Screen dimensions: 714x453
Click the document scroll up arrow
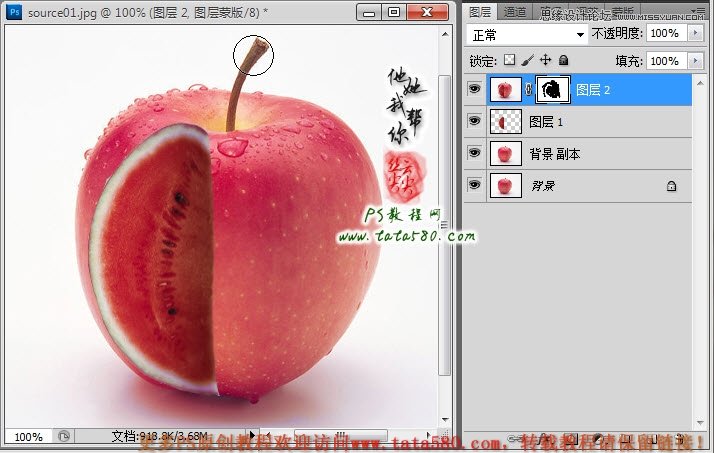pos(445,34)
